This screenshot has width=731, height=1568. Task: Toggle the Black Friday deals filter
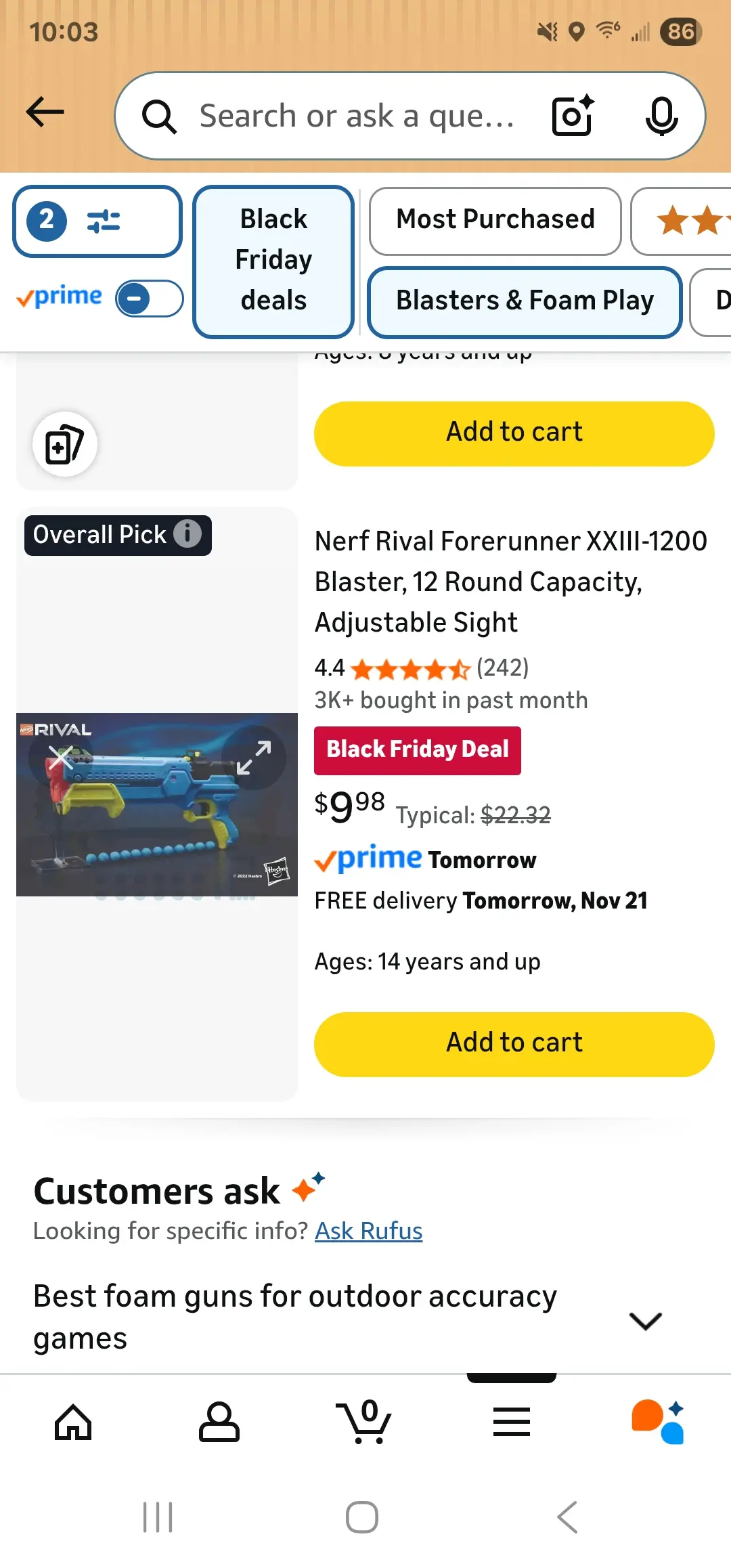(273, 261)
